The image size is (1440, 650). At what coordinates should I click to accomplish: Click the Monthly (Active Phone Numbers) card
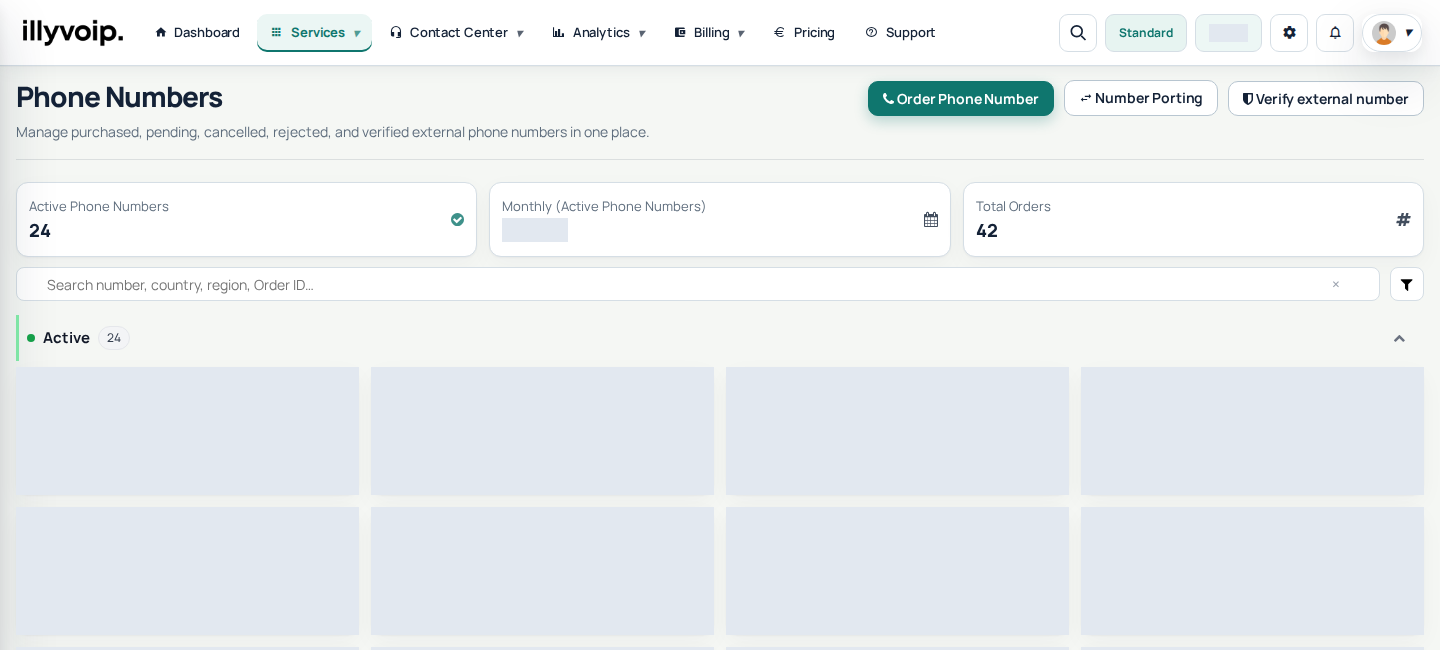point(720,219)
